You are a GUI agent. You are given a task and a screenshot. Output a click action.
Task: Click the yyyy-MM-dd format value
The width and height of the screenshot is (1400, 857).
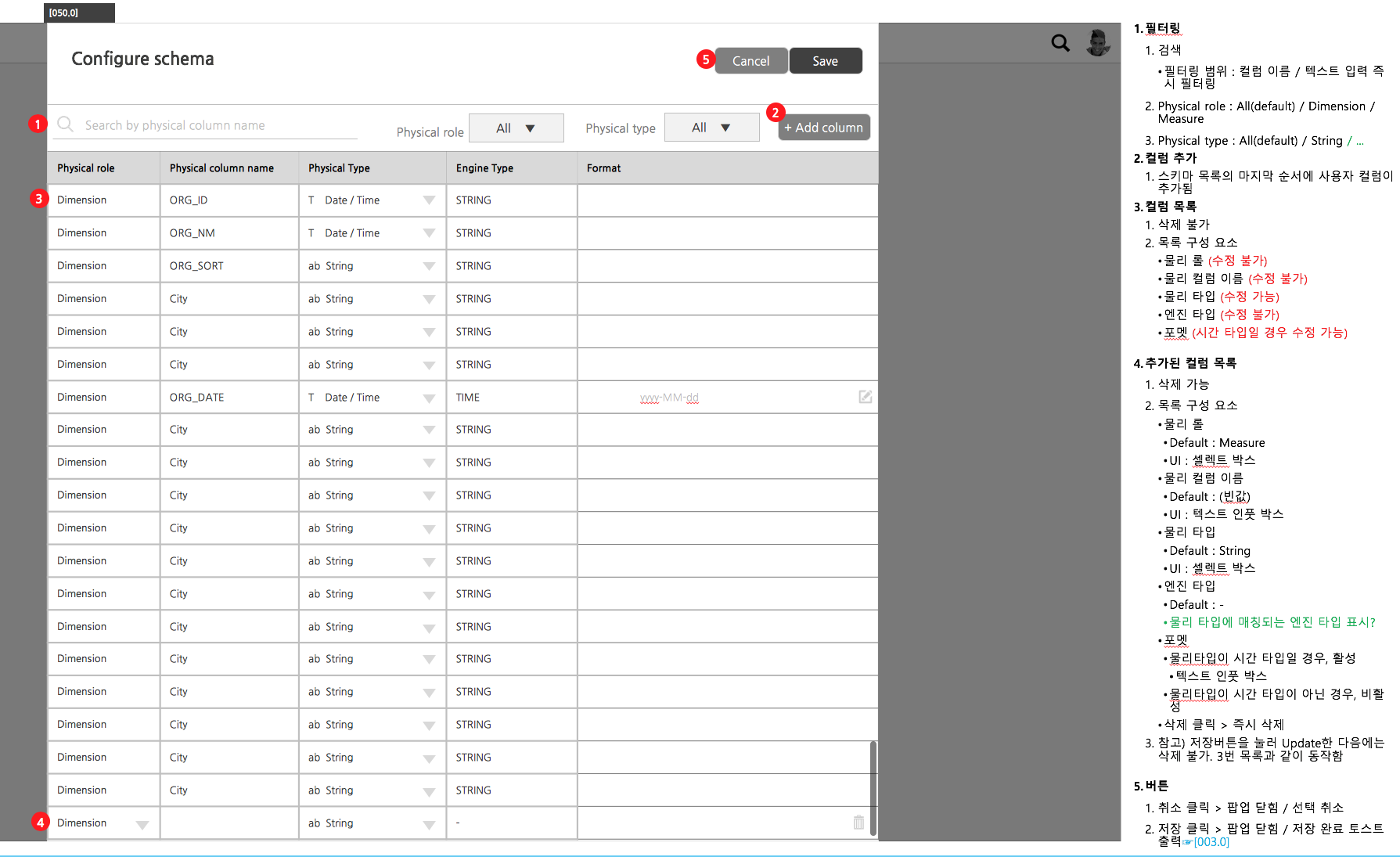tap(669, 398)
